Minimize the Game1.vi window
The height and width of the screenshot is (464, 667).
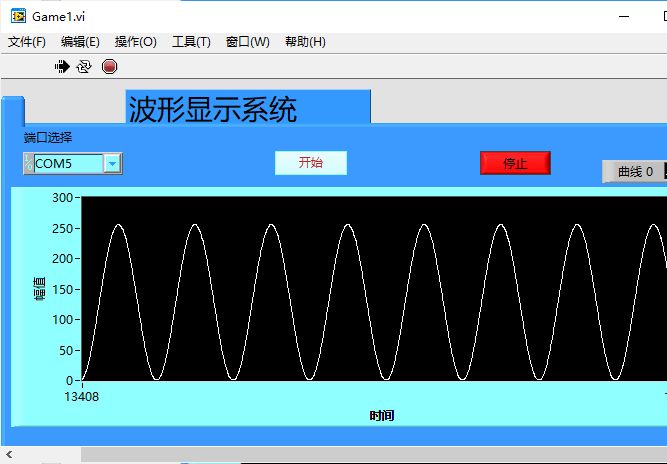pos(624,17)
